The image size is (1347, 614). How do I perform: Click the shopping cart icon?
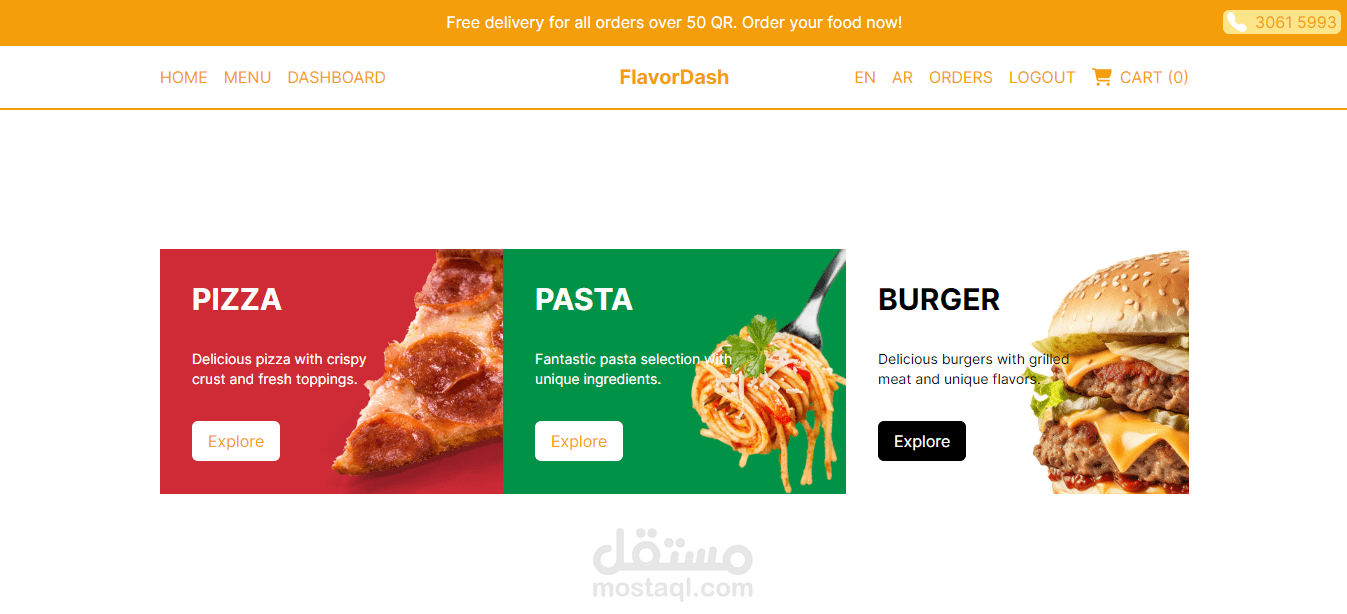(1101, 77)
